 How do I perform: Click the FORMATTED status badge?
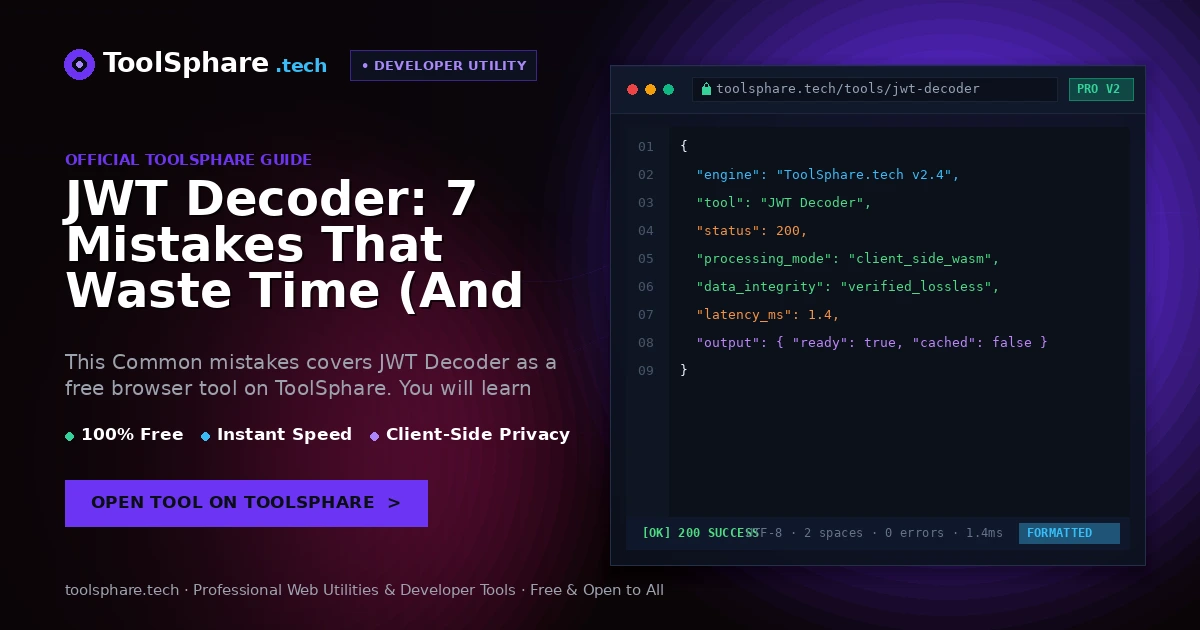click(x=1069, y=533)
